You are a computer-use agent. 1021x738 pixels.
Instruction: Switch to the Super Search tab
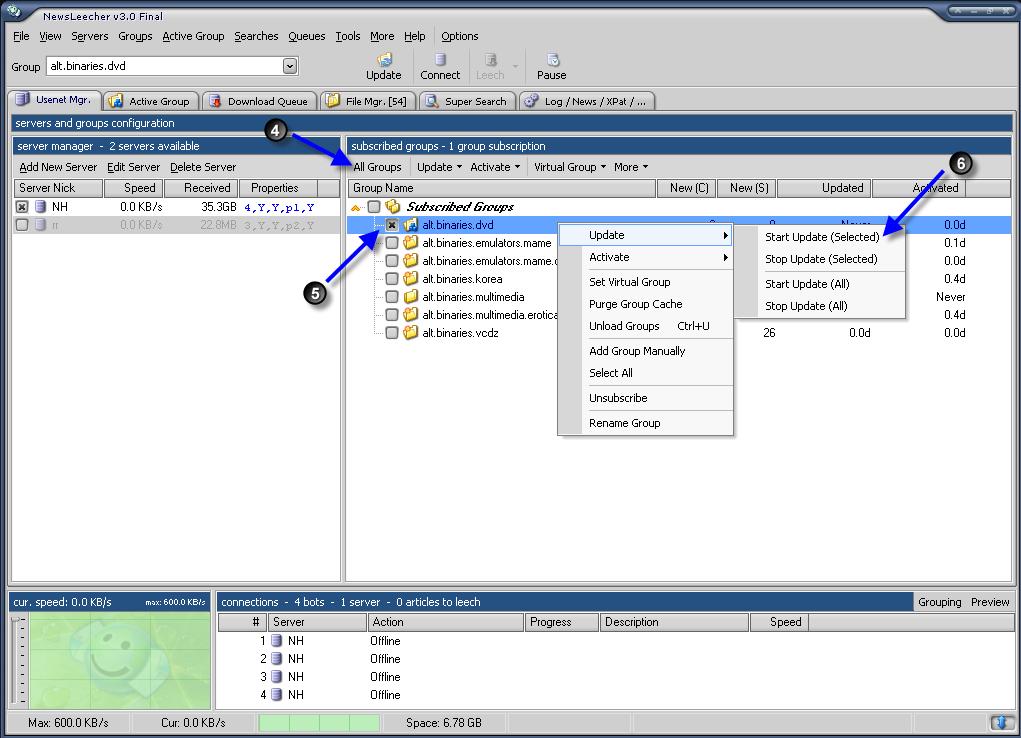coord(468,101)
